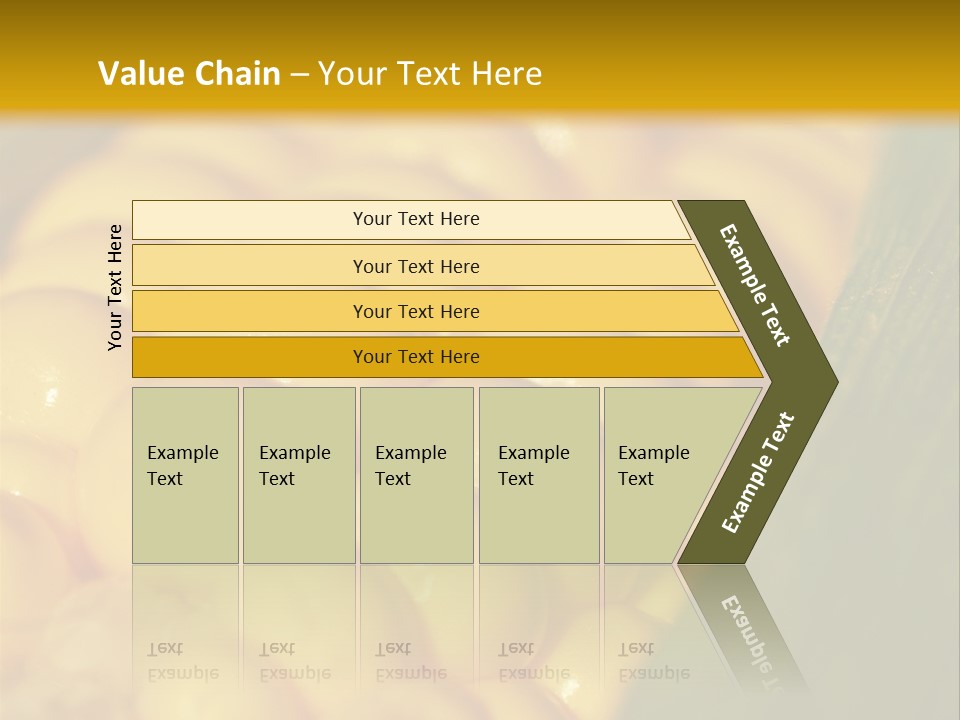Select the second "Example Text" box
Viewport: 960px width, 720px height.
(x=298, y=475)
